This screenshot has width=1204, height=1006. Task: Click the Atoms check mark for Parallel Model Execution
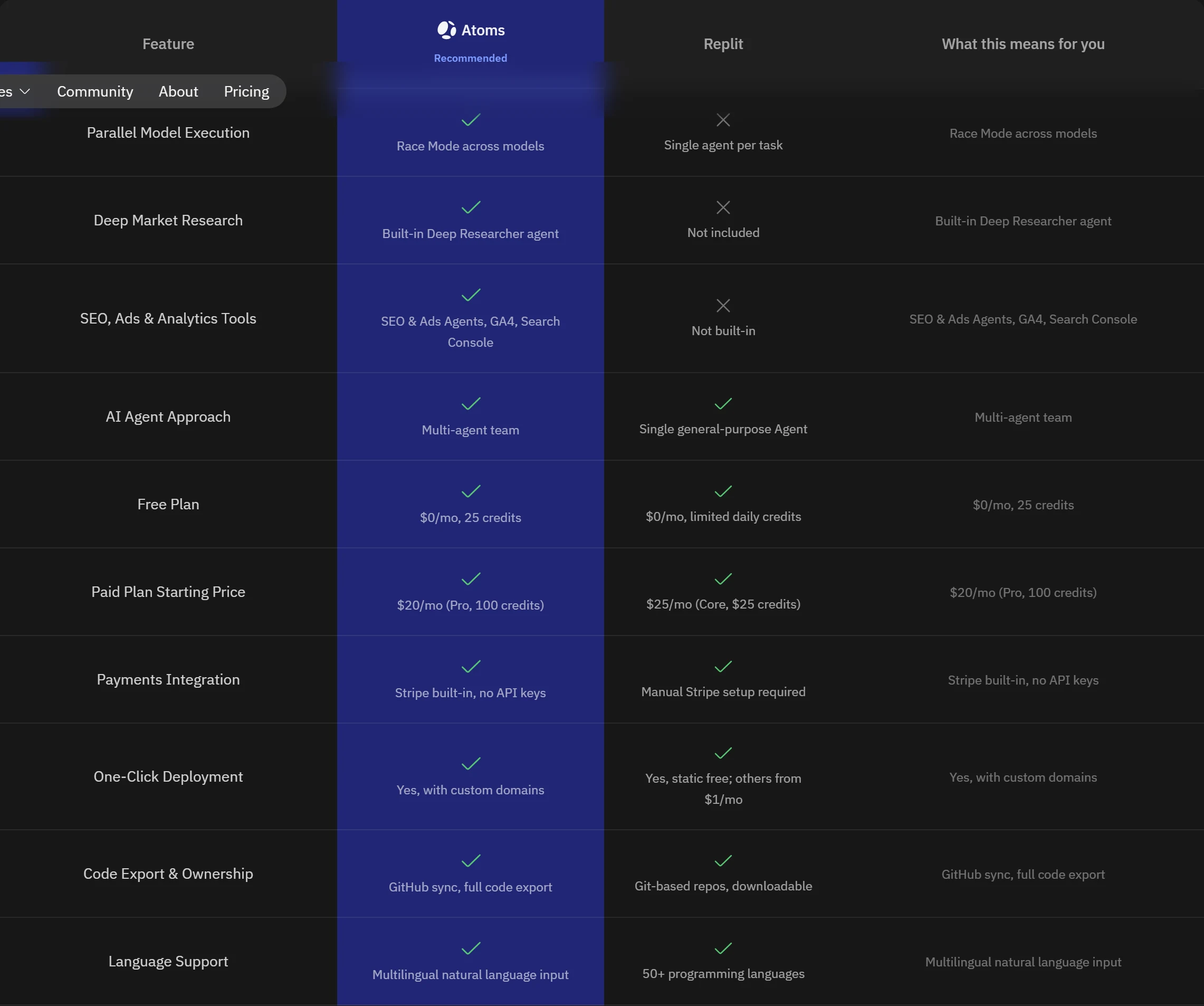click(471, 120)
